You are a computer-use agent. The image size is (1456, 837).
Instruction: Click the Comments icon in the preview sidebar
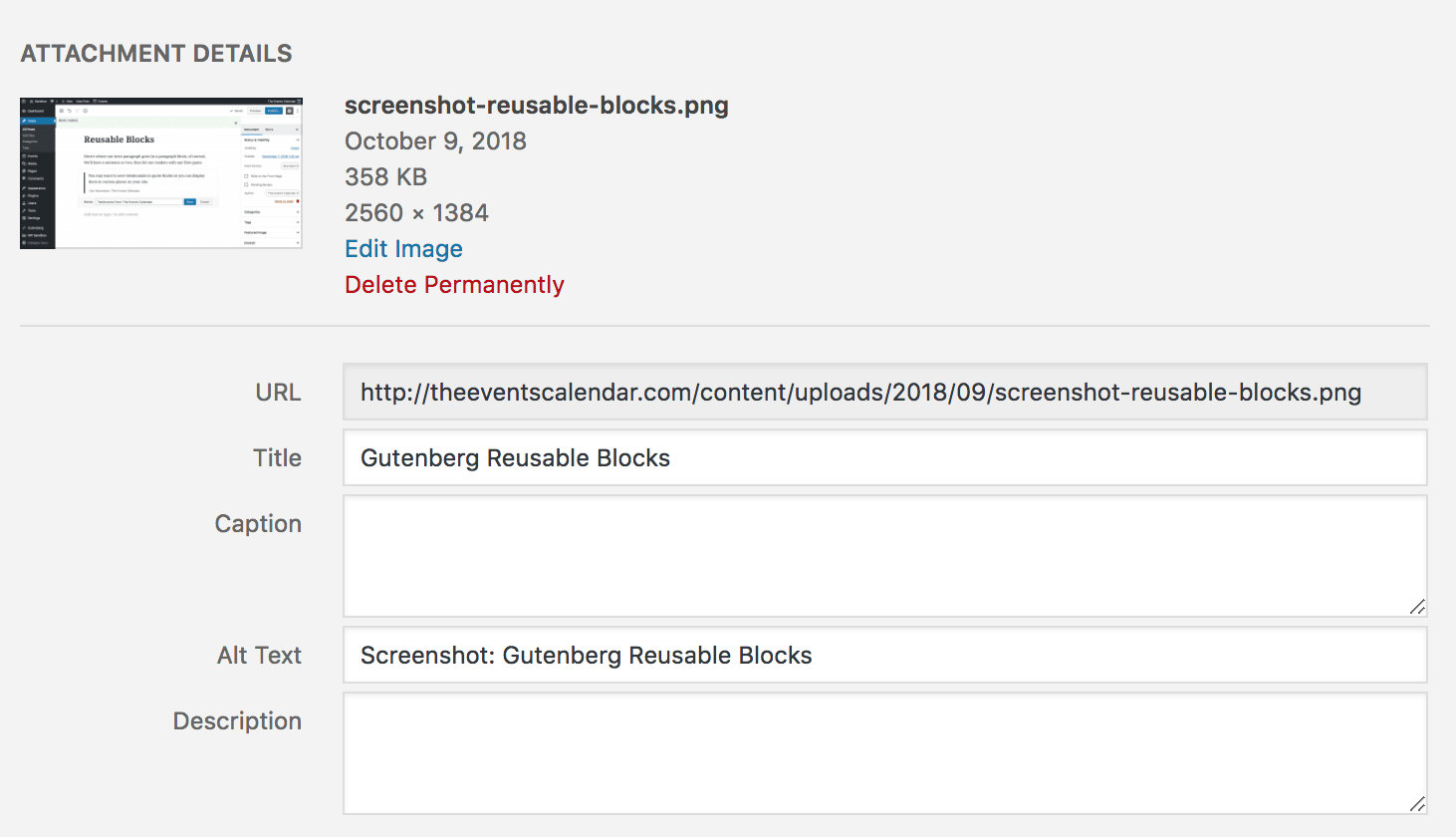point(26,178)
